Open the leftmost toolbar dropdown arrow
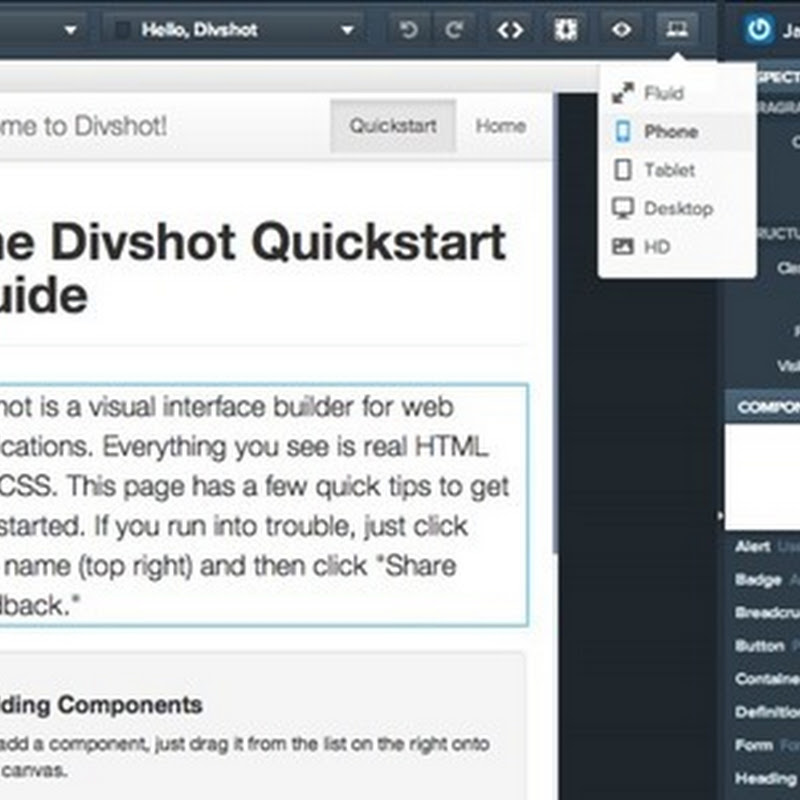Viewport: 800px width, 800px height. coord(71,30)
